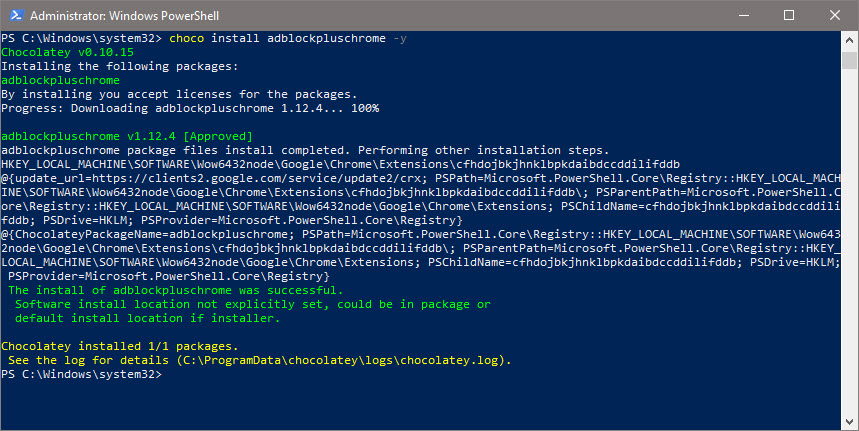Click the 'Software install location not explicitly set' line
The image size is (859, 431).
coord(253,304)
